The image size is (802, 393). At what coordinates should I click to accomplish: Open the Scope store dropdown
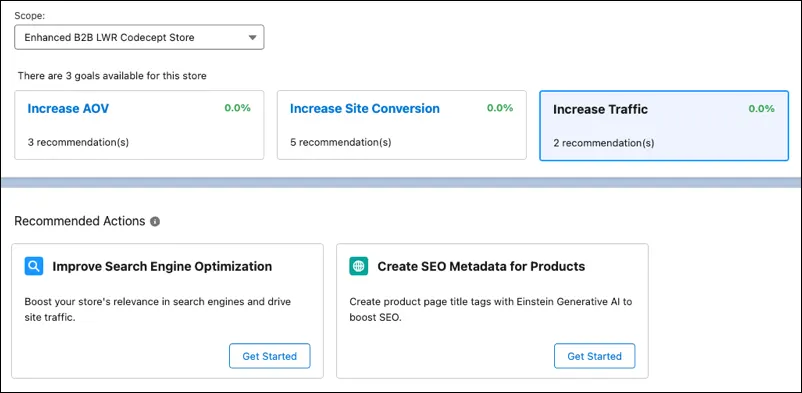[x=139, y=37]
